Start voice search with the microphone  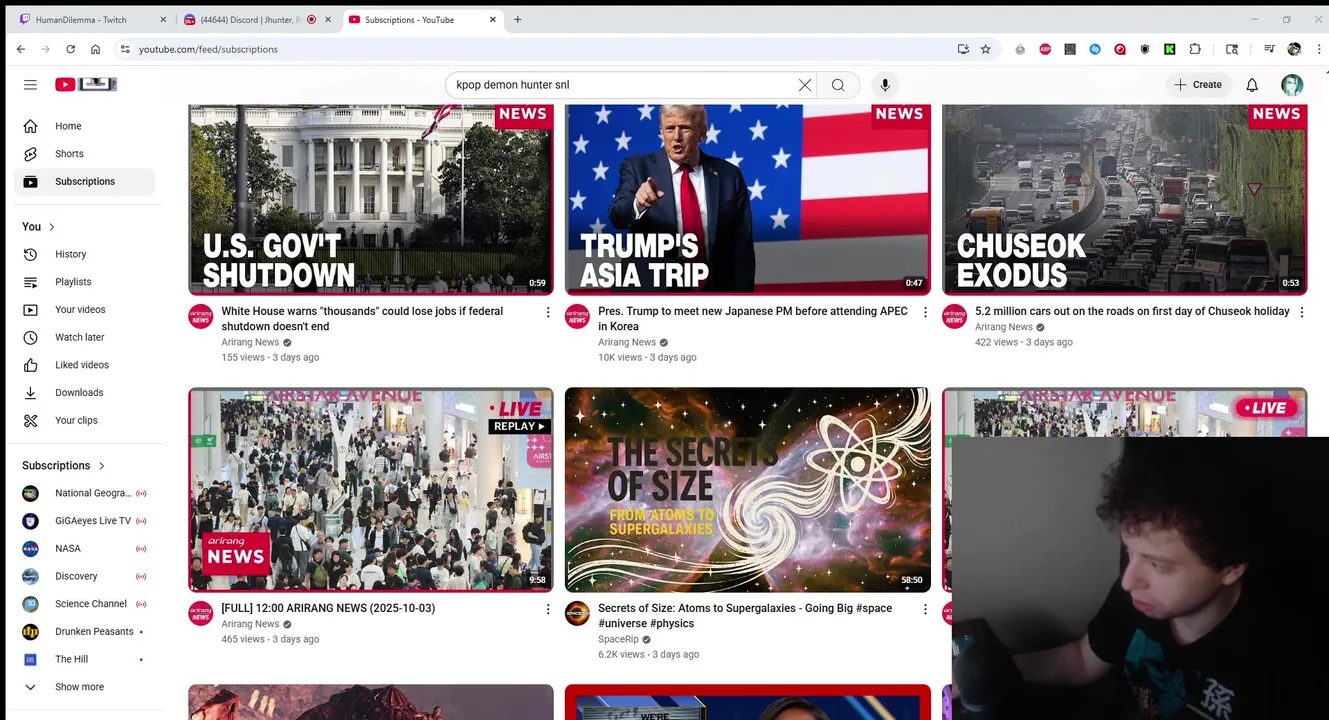[885, 85]
